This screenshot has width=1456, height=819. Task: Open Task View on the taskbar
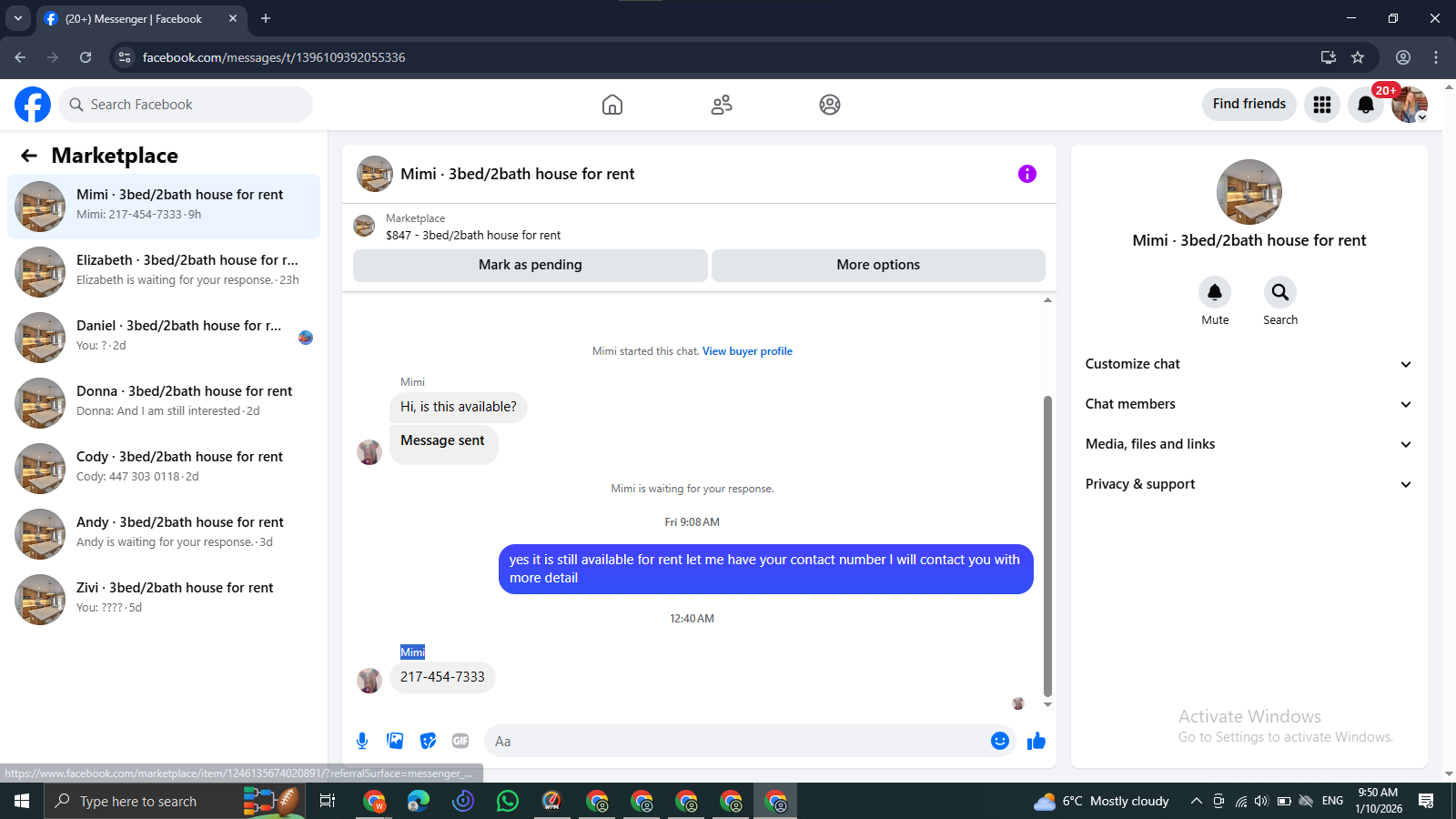[328, 801]
